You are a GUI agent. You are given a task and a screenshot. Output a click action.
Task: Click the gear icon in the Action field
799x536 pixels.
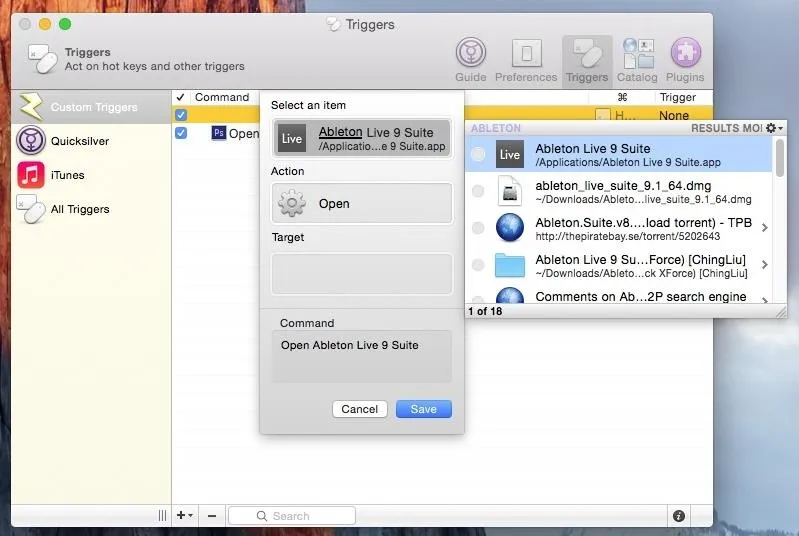click(291, 203)
